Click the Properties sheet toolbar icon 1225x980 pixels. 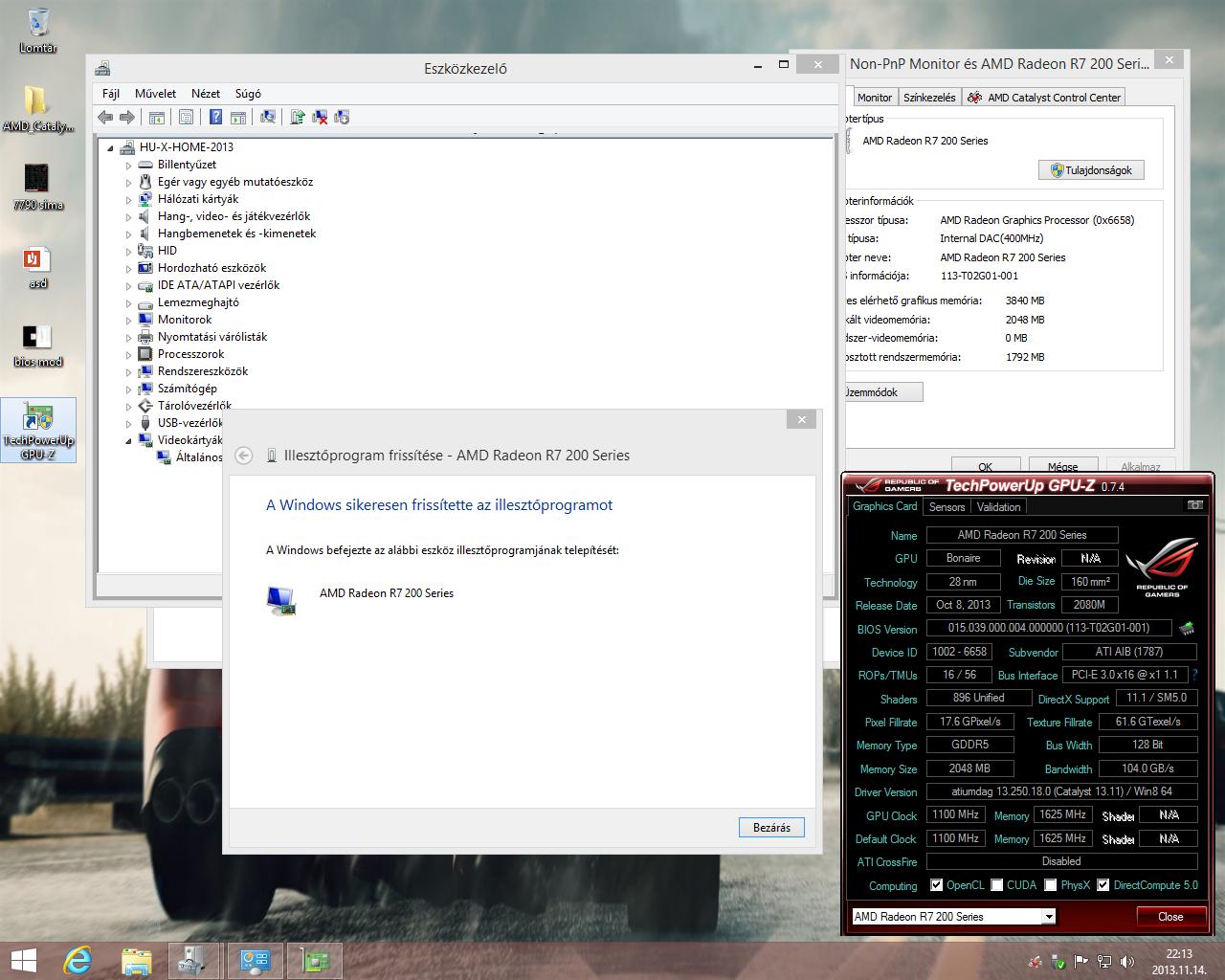tap(186, 117)
